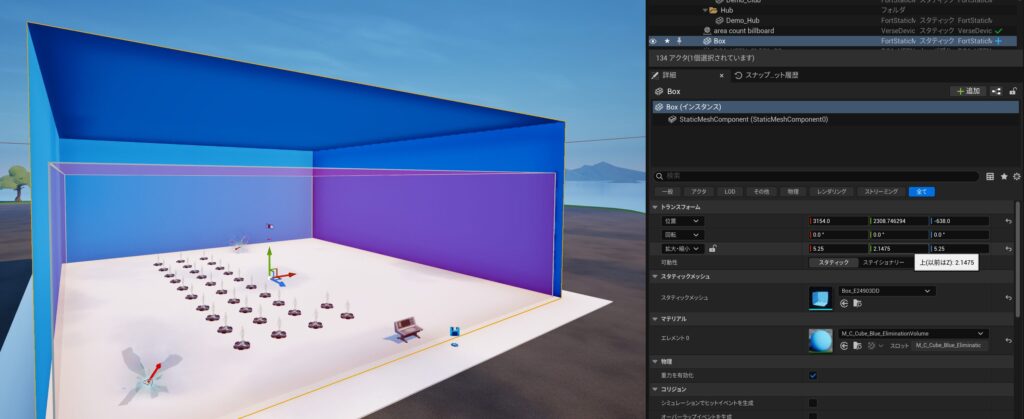
Task: Browse to static mesh asset in content browser
Action: 858,303
